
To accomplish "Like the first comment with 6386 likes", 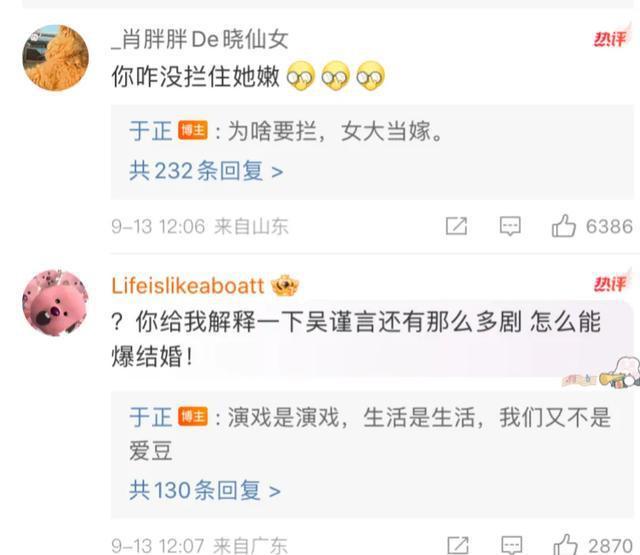I will coord(564,226).
